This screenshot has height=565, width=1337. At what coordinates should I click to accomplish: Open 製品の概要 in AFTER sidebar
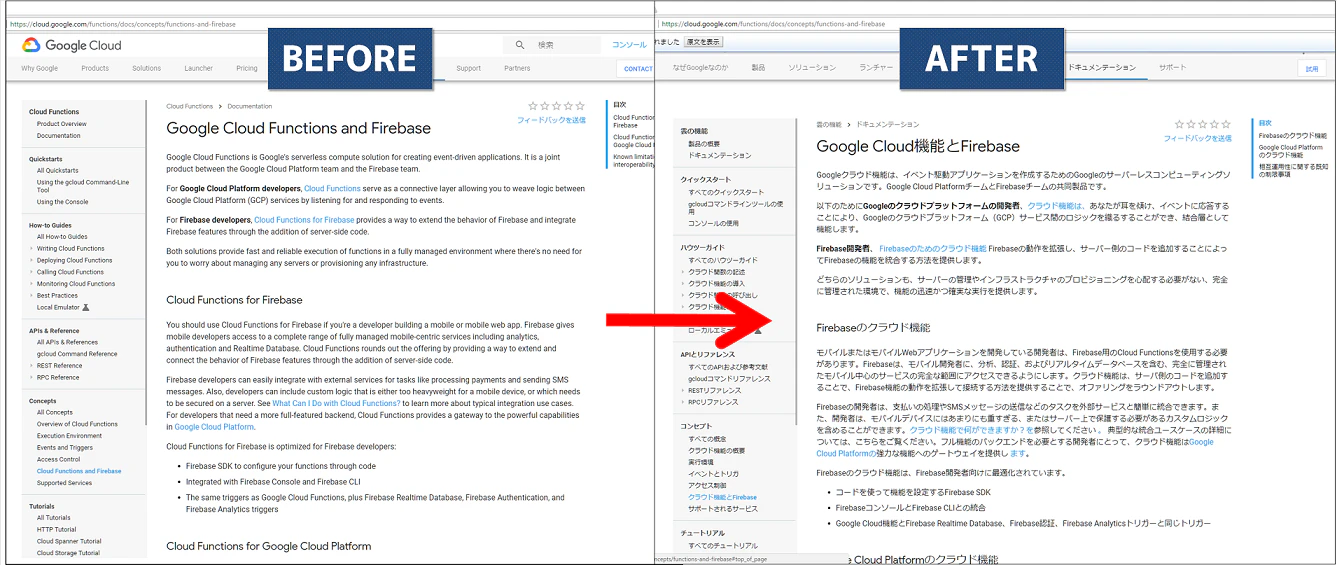coord(704,144)
